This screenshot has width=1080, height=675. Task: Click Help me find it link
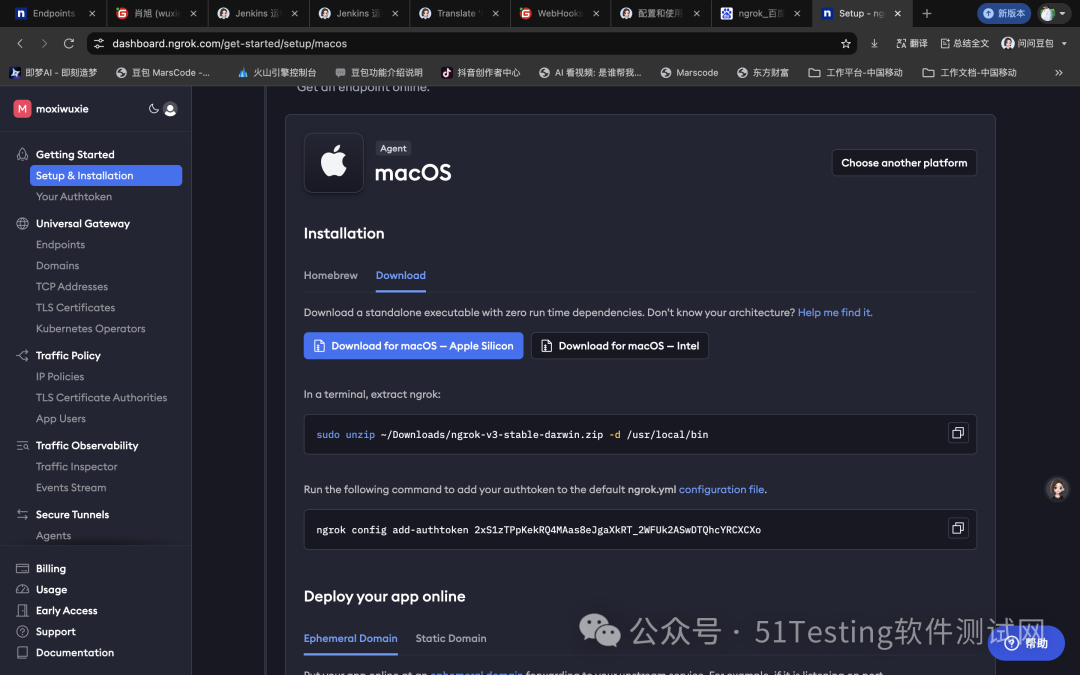pos(835,313)
